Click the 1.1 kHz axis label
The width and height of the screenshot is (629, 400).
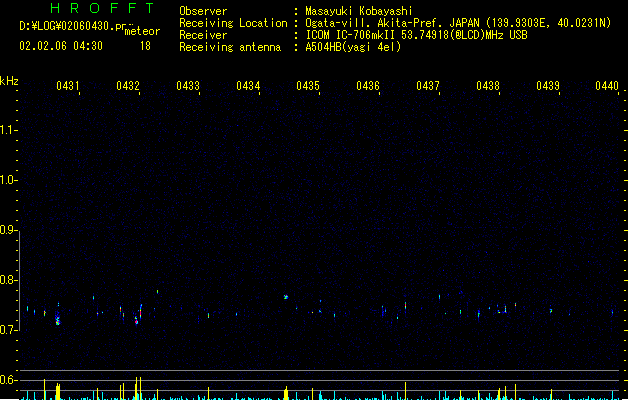tap(8, 130)
